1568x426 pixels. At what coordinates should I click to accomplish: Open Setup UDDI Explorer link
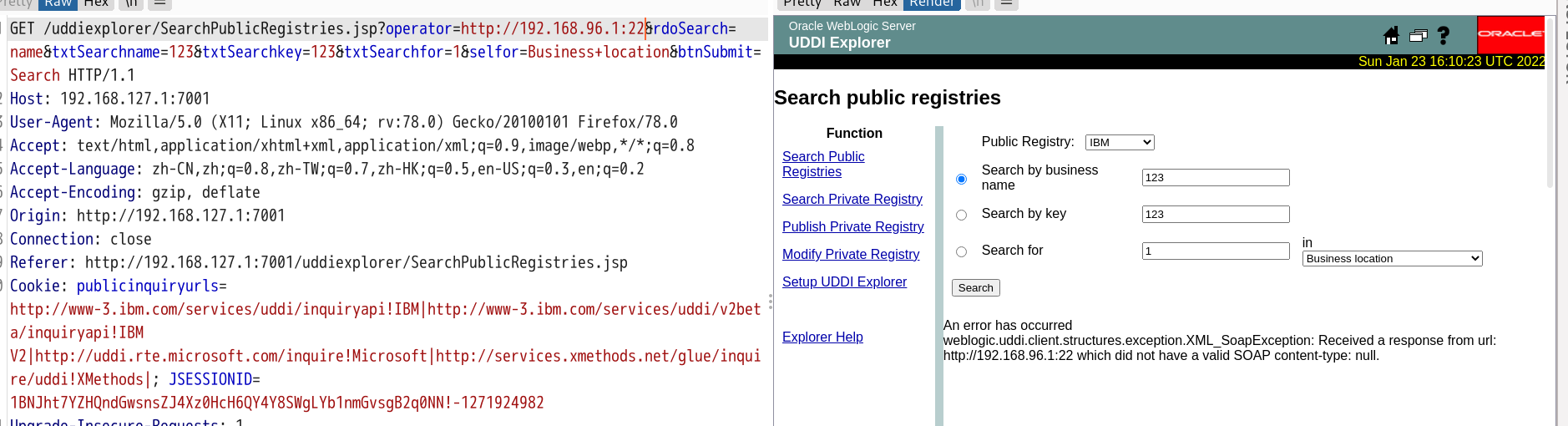(844, 281)
